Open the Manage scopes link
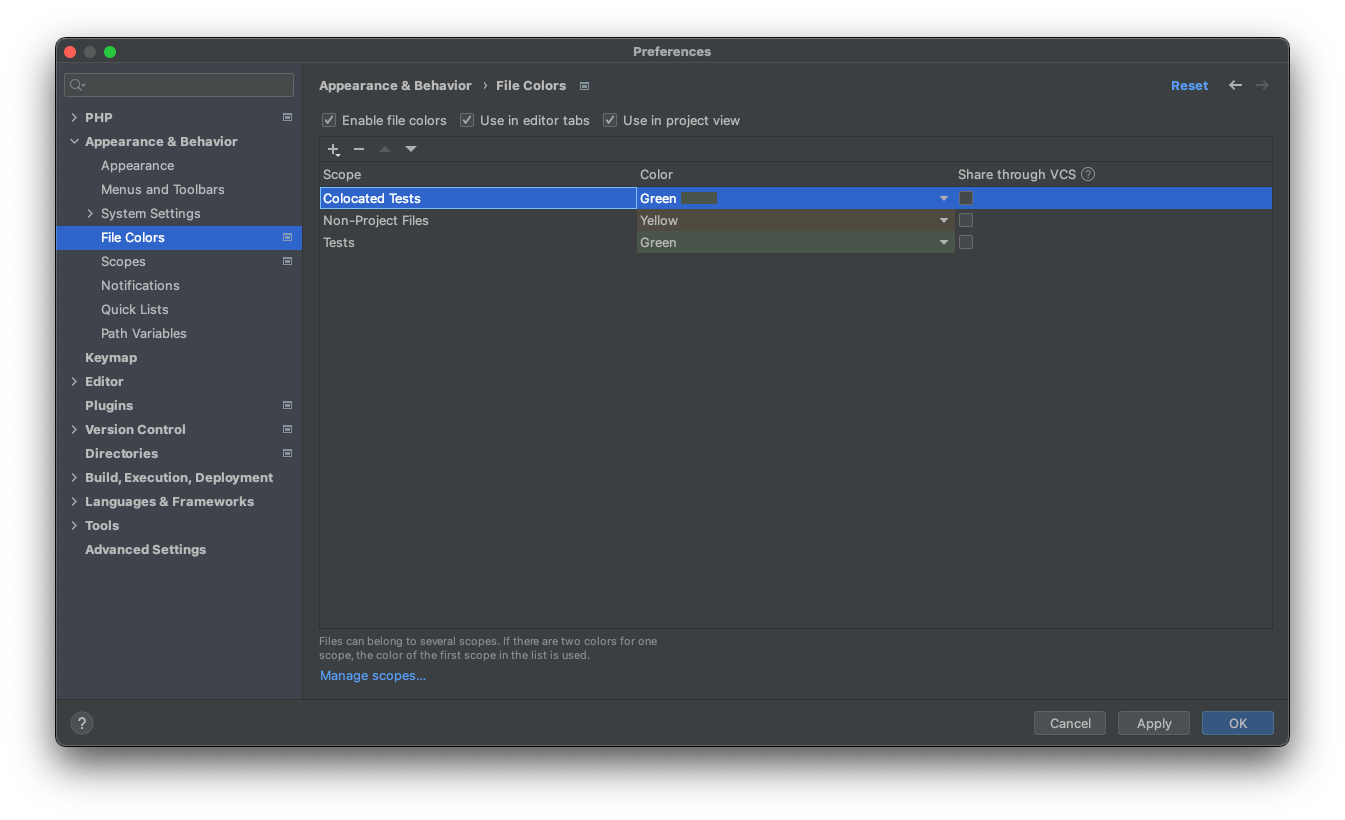 372,675
